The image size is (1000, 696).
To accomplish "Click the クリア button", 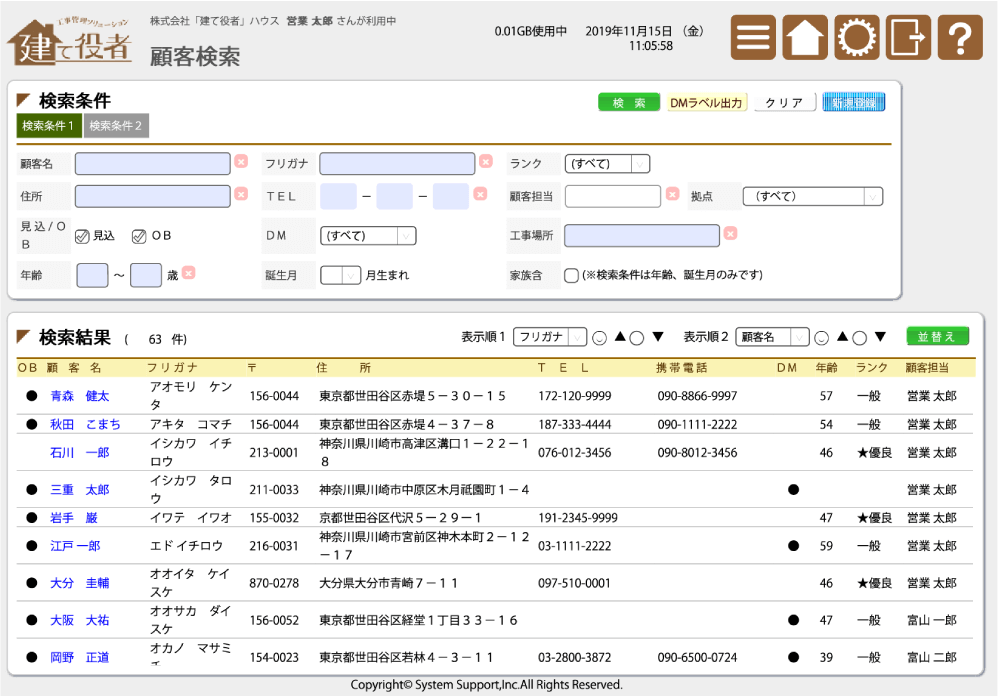I will click(784, 103).
